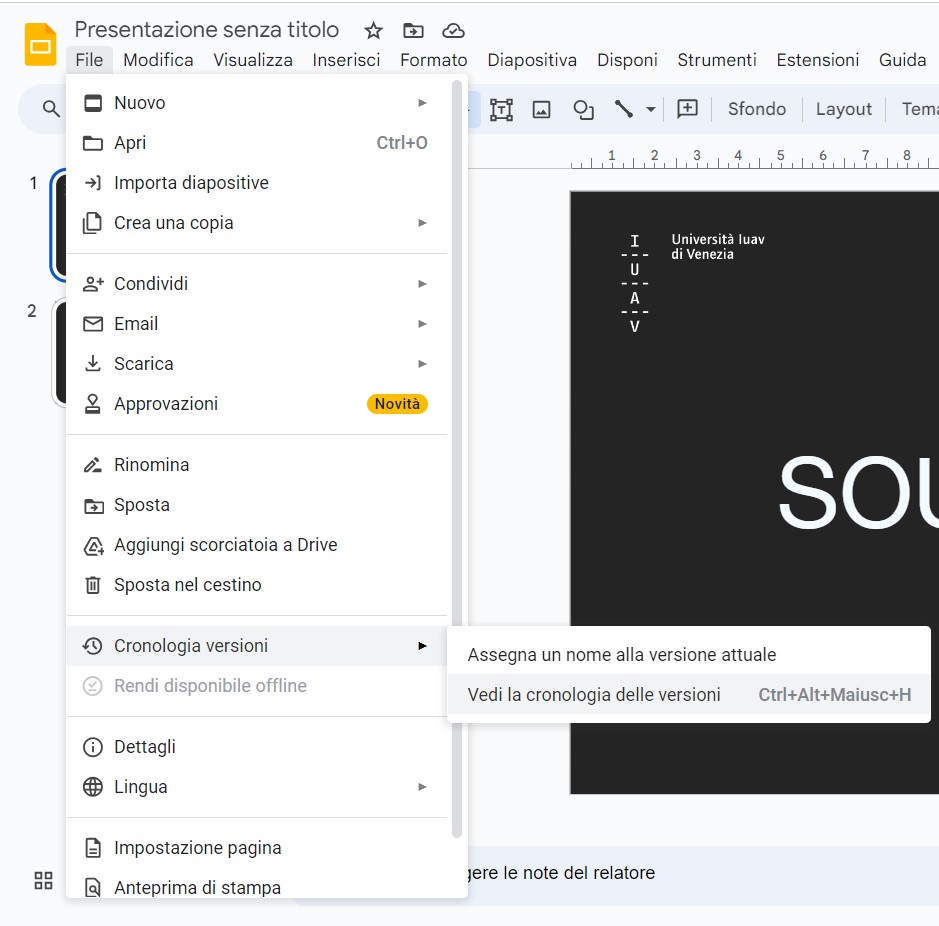This screenshot has width=939, height=926.
Task: Check the cloud document status icon
Action: 453,30
